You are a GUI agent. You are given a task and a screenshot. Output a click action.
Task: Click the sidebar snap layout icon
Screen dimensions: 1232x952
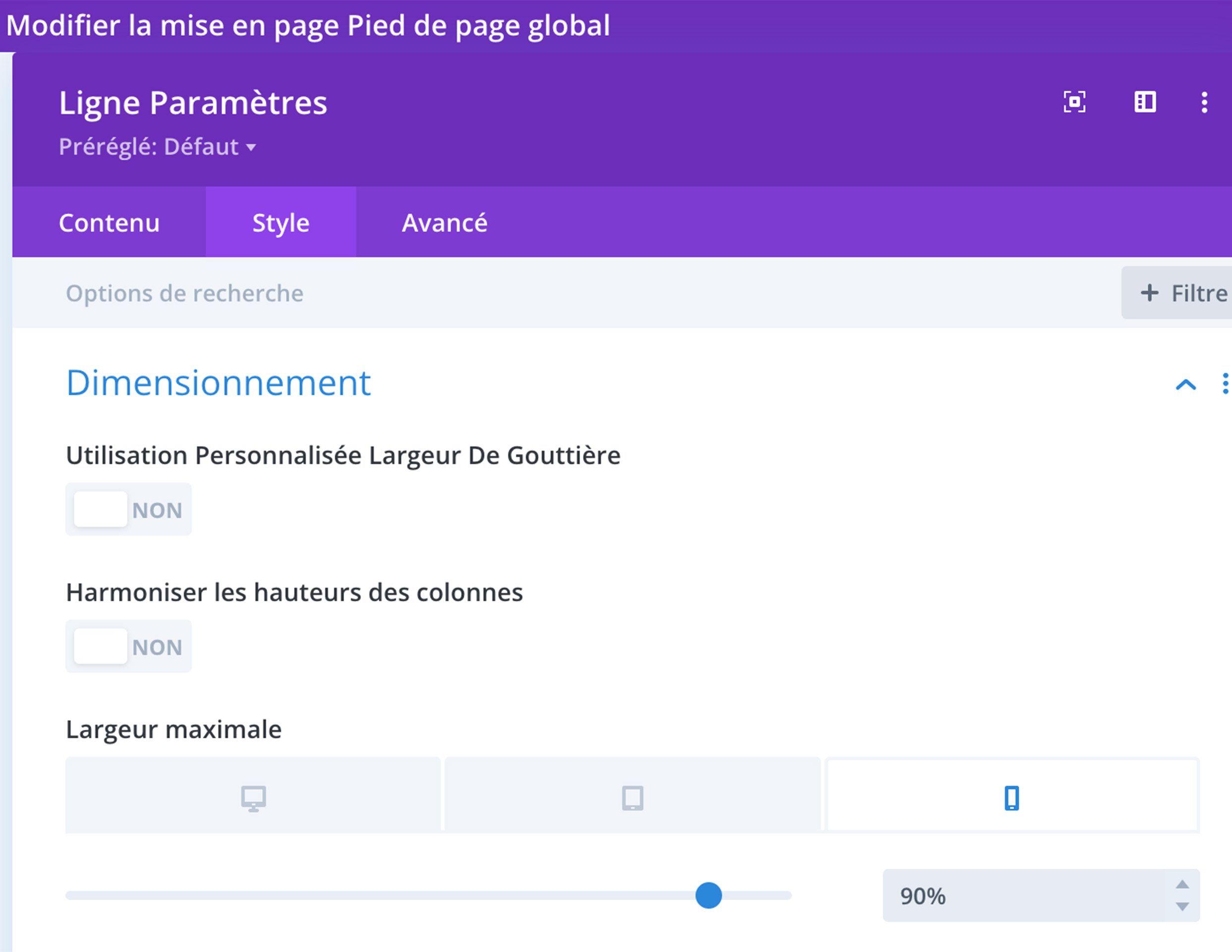1145,102
